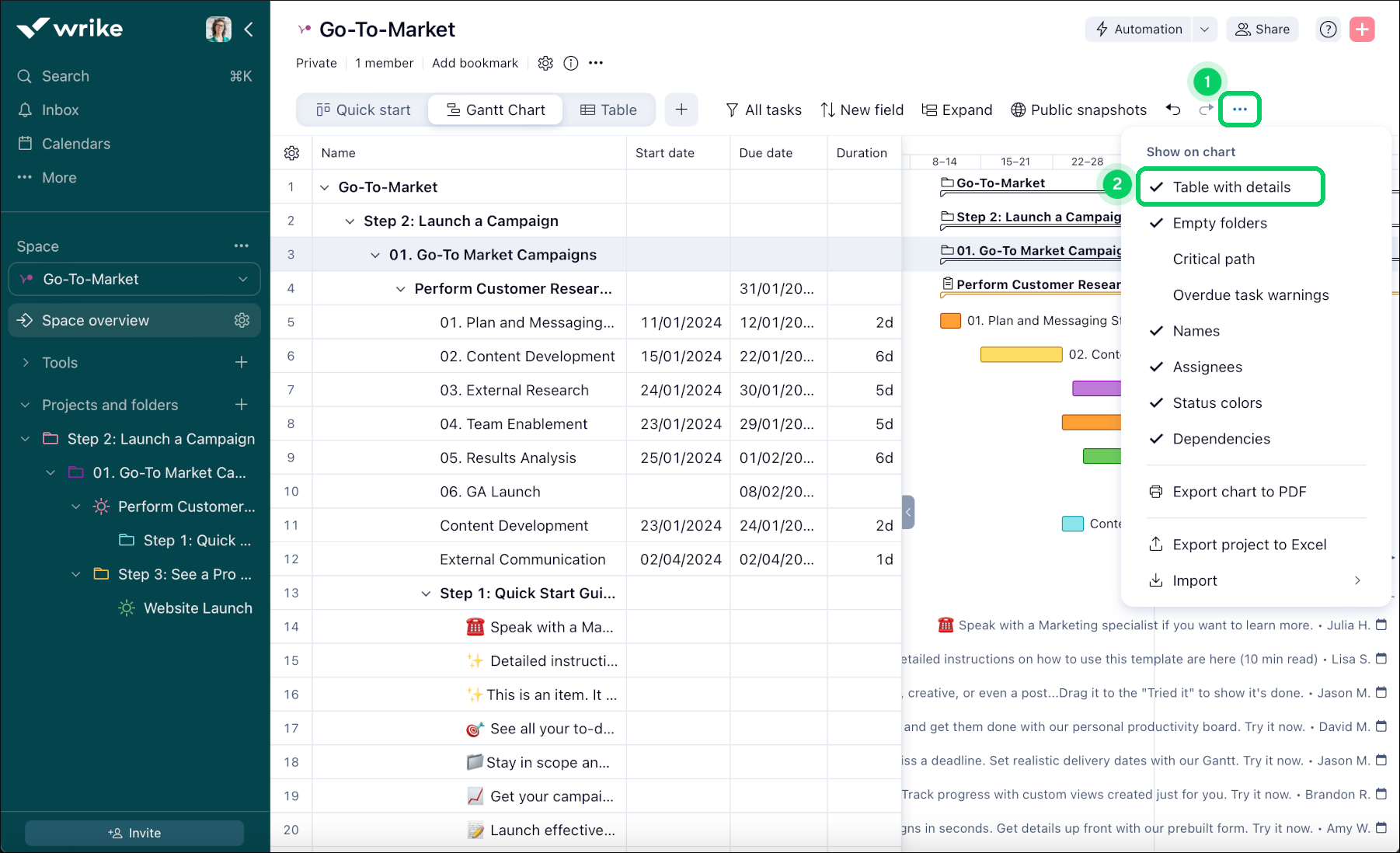This screenshot has height=853, width=1400.
Task: Open the Automation dropdown arrow
Action: tap(1204, 30)
